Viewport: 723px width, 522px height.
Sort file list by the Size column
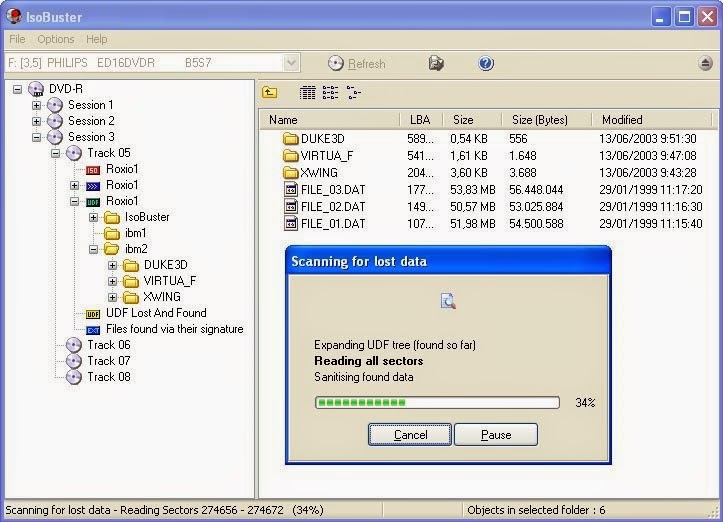[472, 120]
